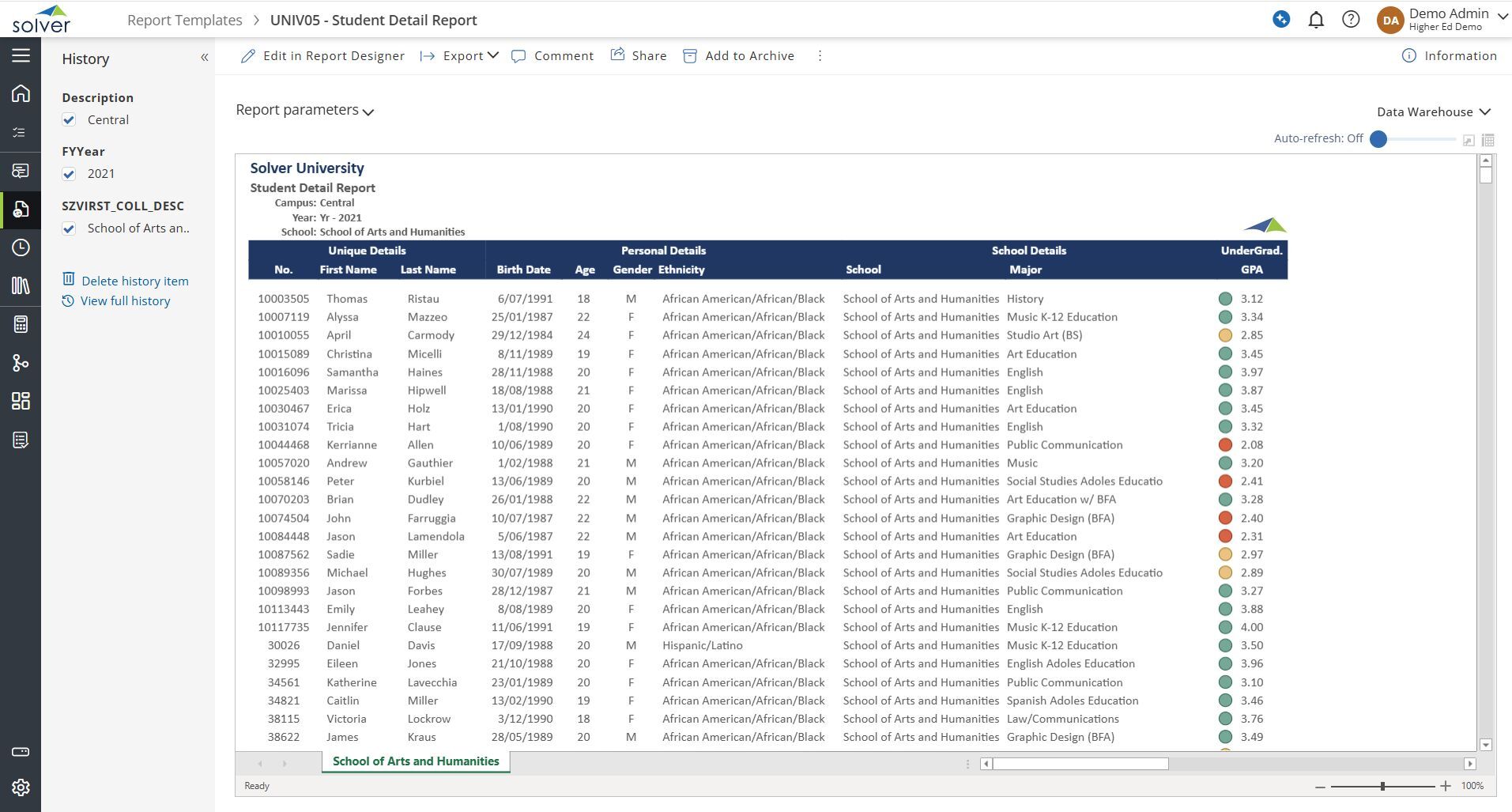The image size is (1512, 812).
Task: Open the help question mark icon
Action: (x=1351, y=20)
